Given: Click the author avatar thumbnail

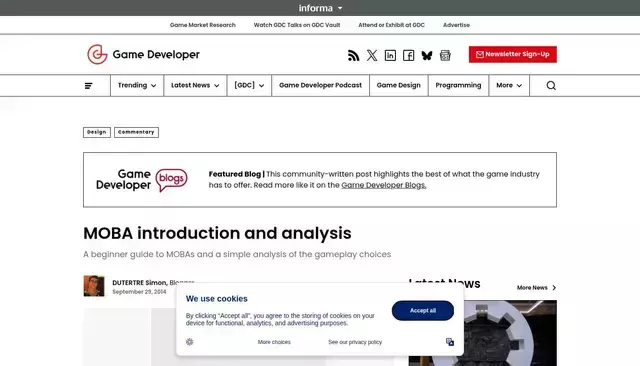Looking at the screenshot, I should (94, 286).
